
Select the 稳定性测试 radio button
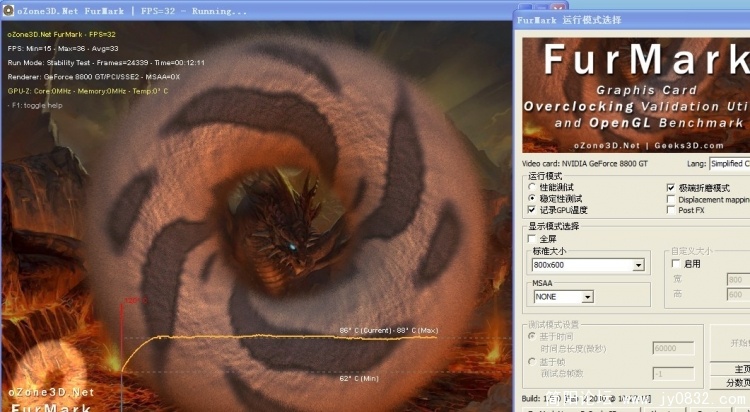coord(532,198)
